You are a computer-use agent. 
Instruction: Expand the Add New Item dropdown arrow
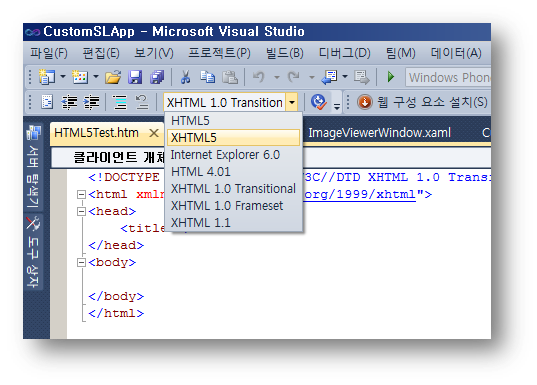(96, 77)
